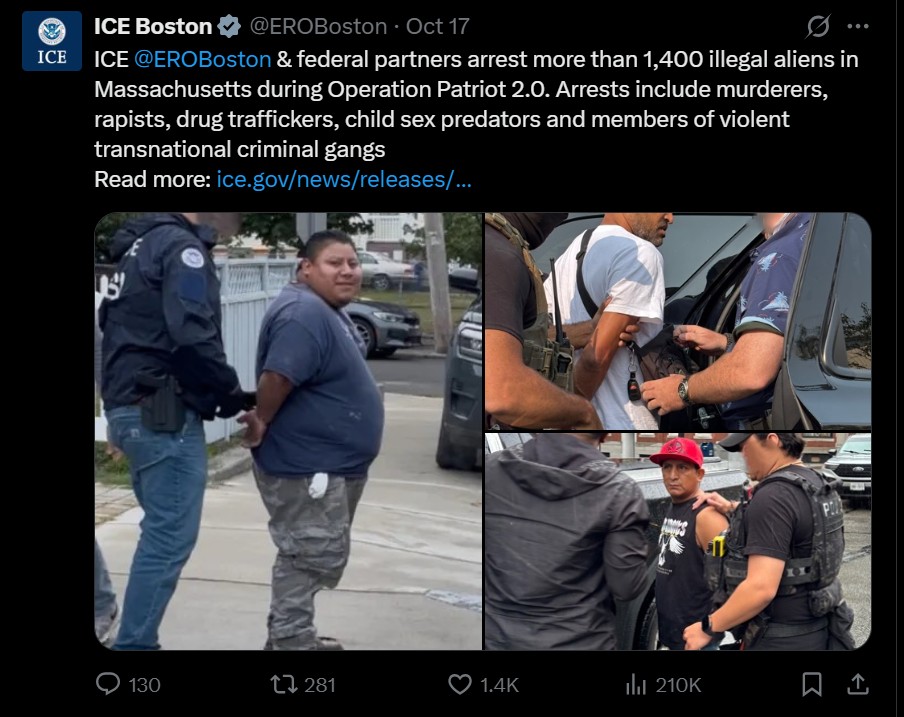
Task: Like the post with heart icon
Action: [x=459, y=684]
